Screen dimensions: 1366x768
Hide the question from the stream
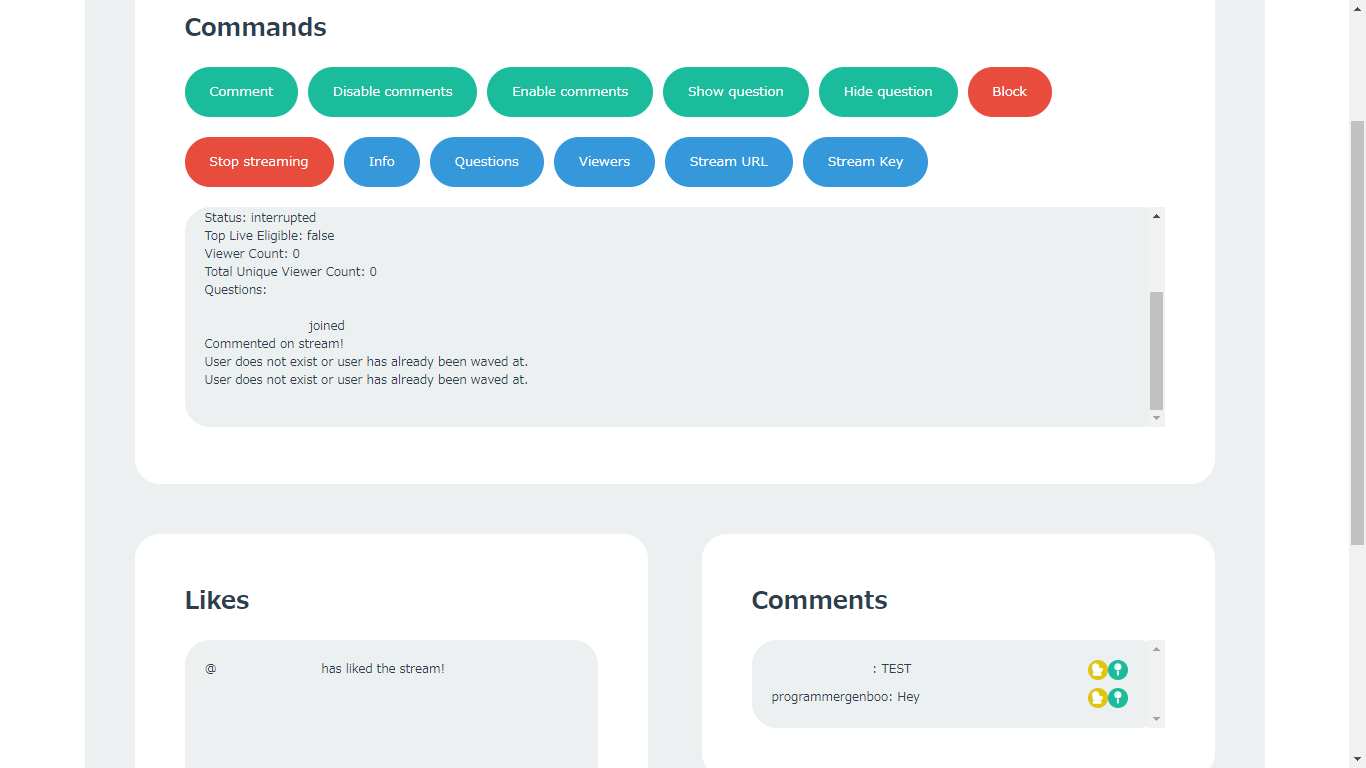pos(888,92)
